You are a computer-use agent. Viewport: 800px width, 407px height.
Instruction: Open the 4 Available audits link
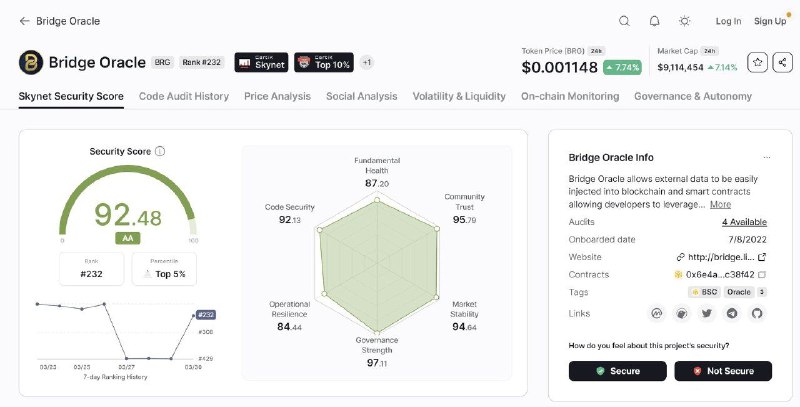click(744, 222)
